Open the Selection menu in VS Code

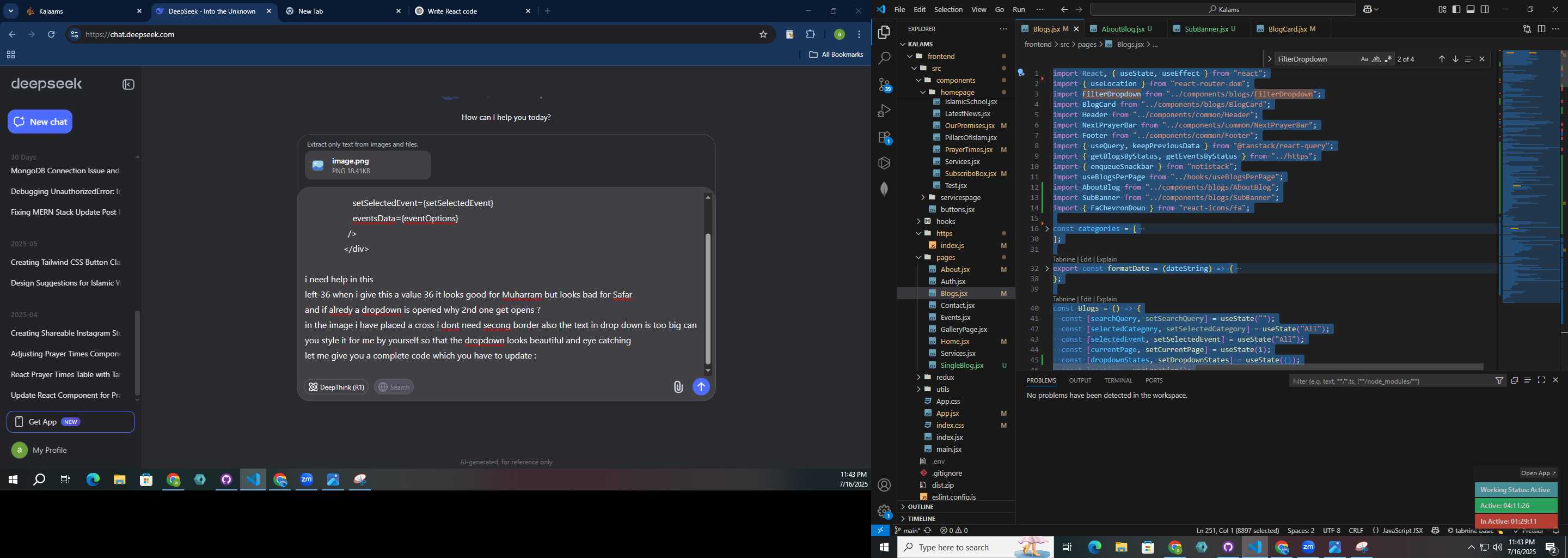pos(948,10)
